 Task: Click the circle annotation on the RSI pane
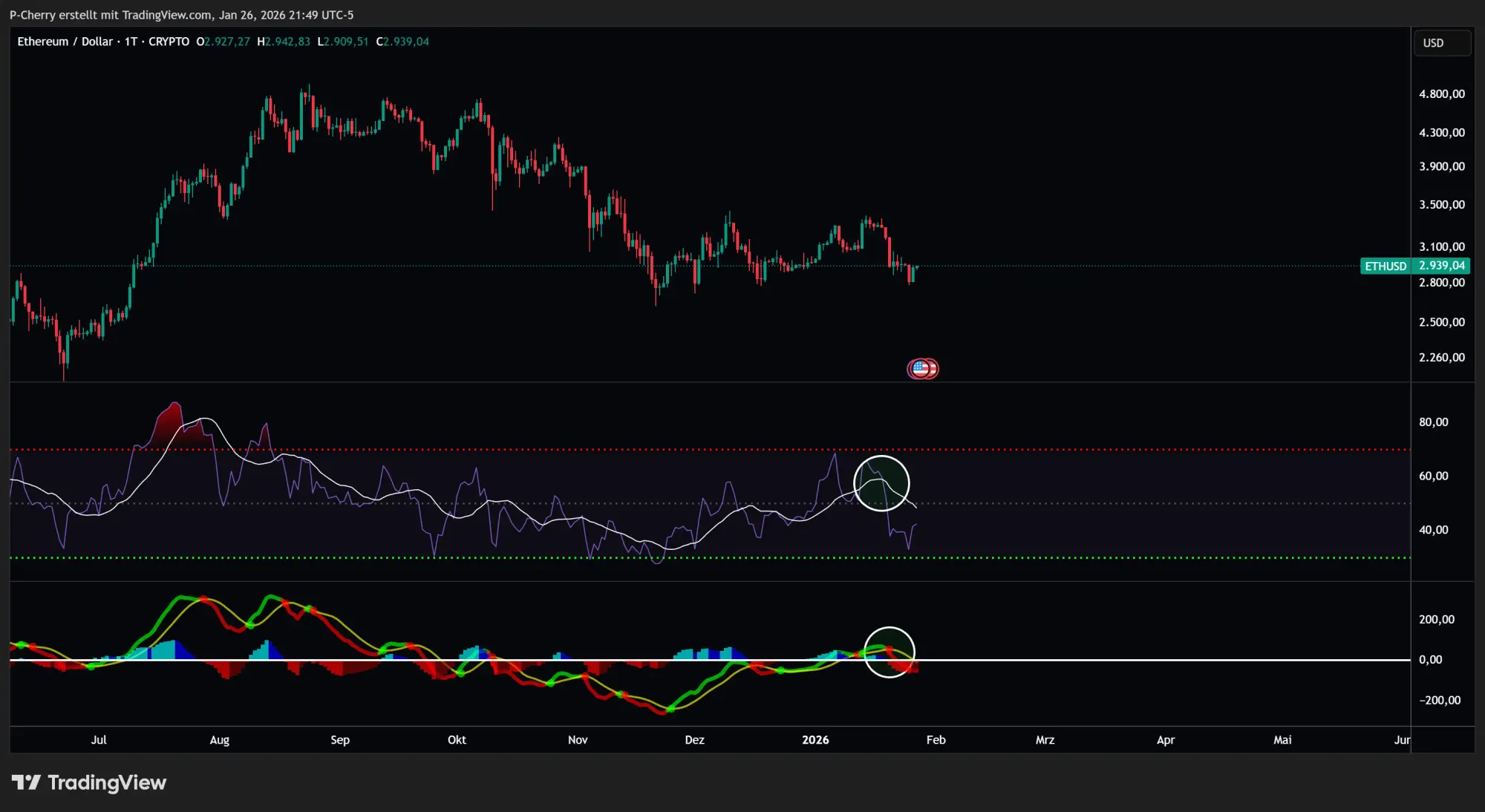pos(882,482)
